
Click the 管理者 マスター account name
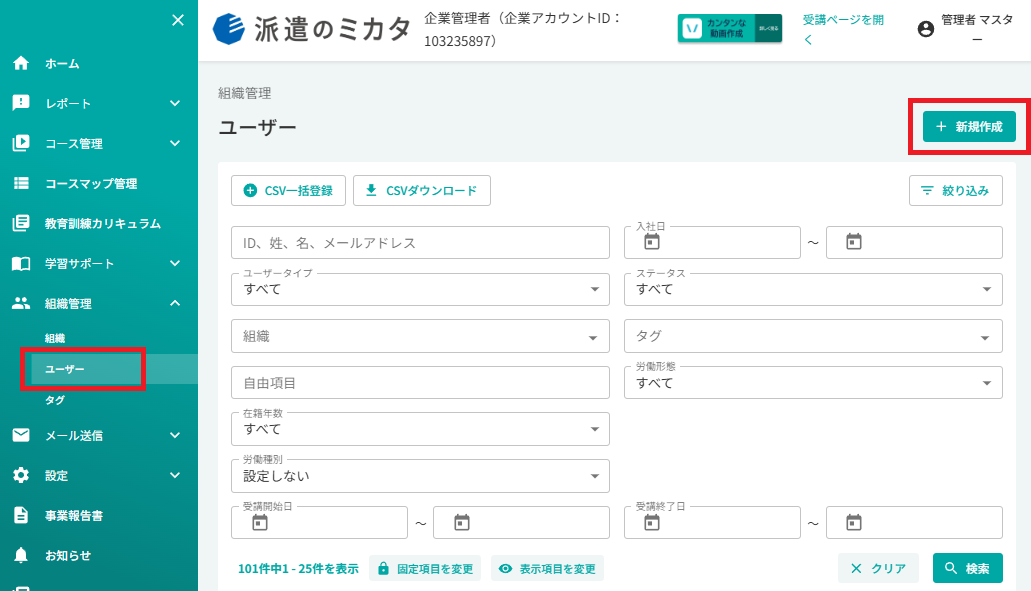tap(977, 29)
